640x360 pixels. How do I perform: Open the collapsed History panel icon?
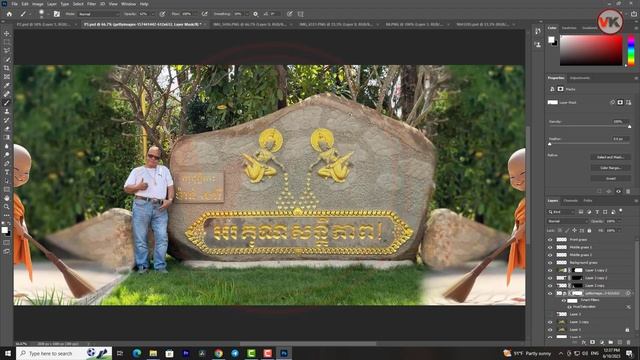(x=538, y=31)
